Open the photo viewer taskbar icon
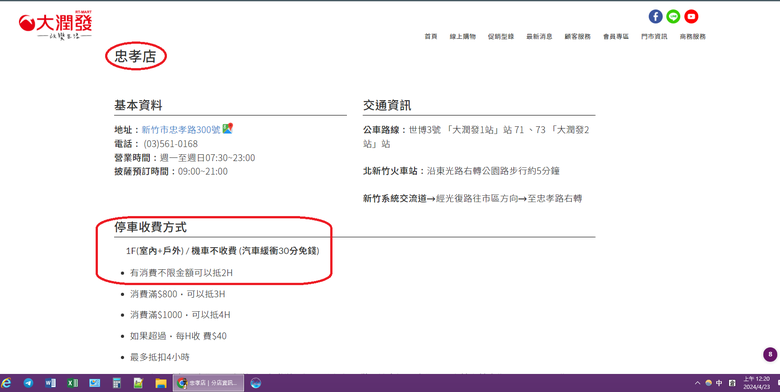 [x=94, y=383]
